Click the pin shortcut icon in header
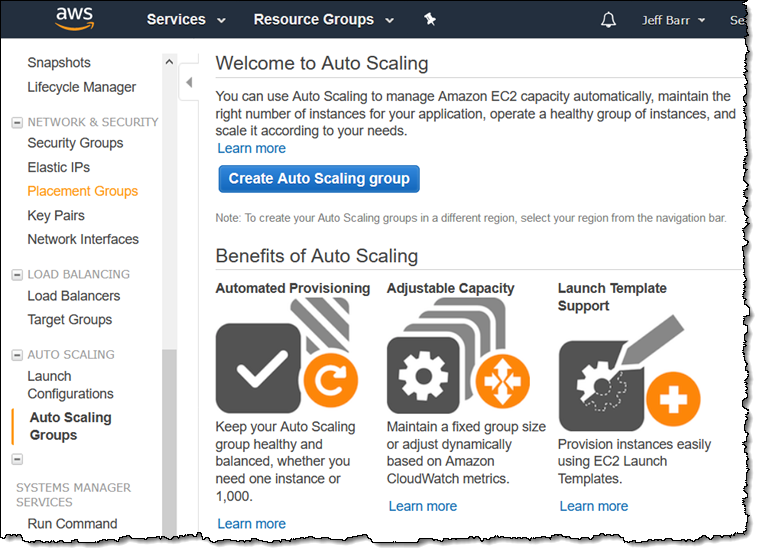The image size is (760, 553). pos(430,19)
